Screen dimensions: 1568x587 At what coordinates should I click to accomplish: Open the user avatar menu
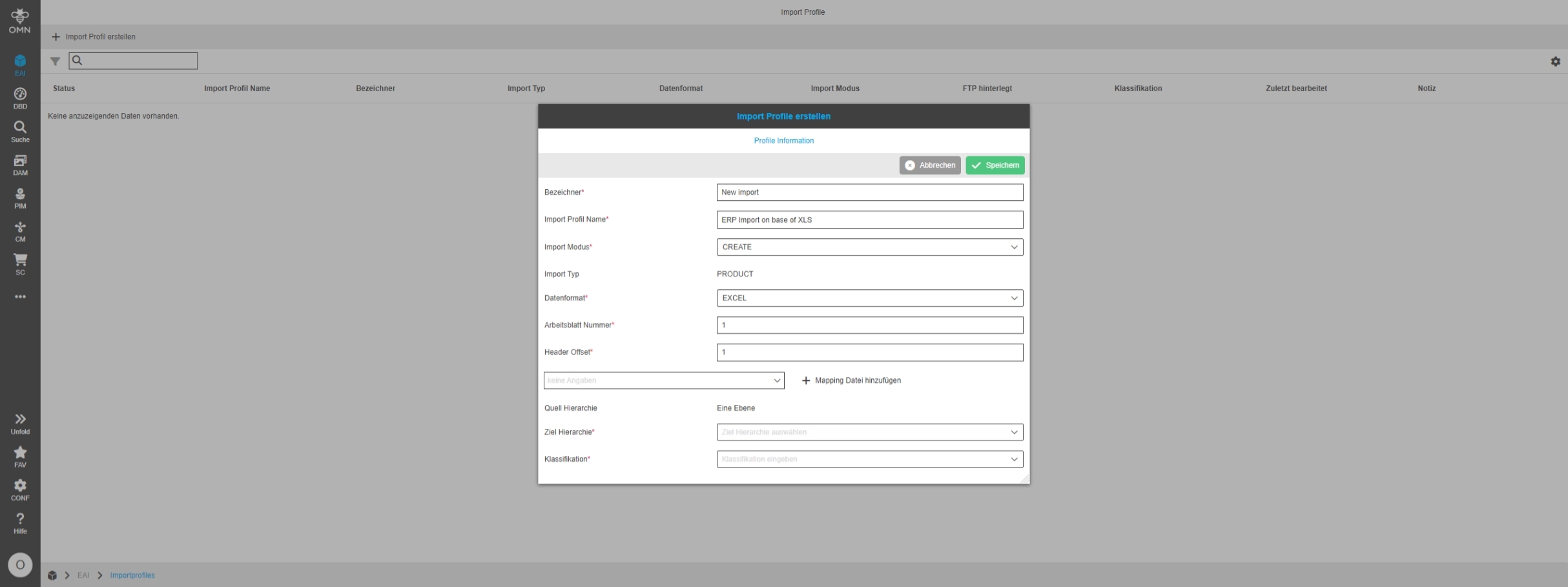[20, 565]
